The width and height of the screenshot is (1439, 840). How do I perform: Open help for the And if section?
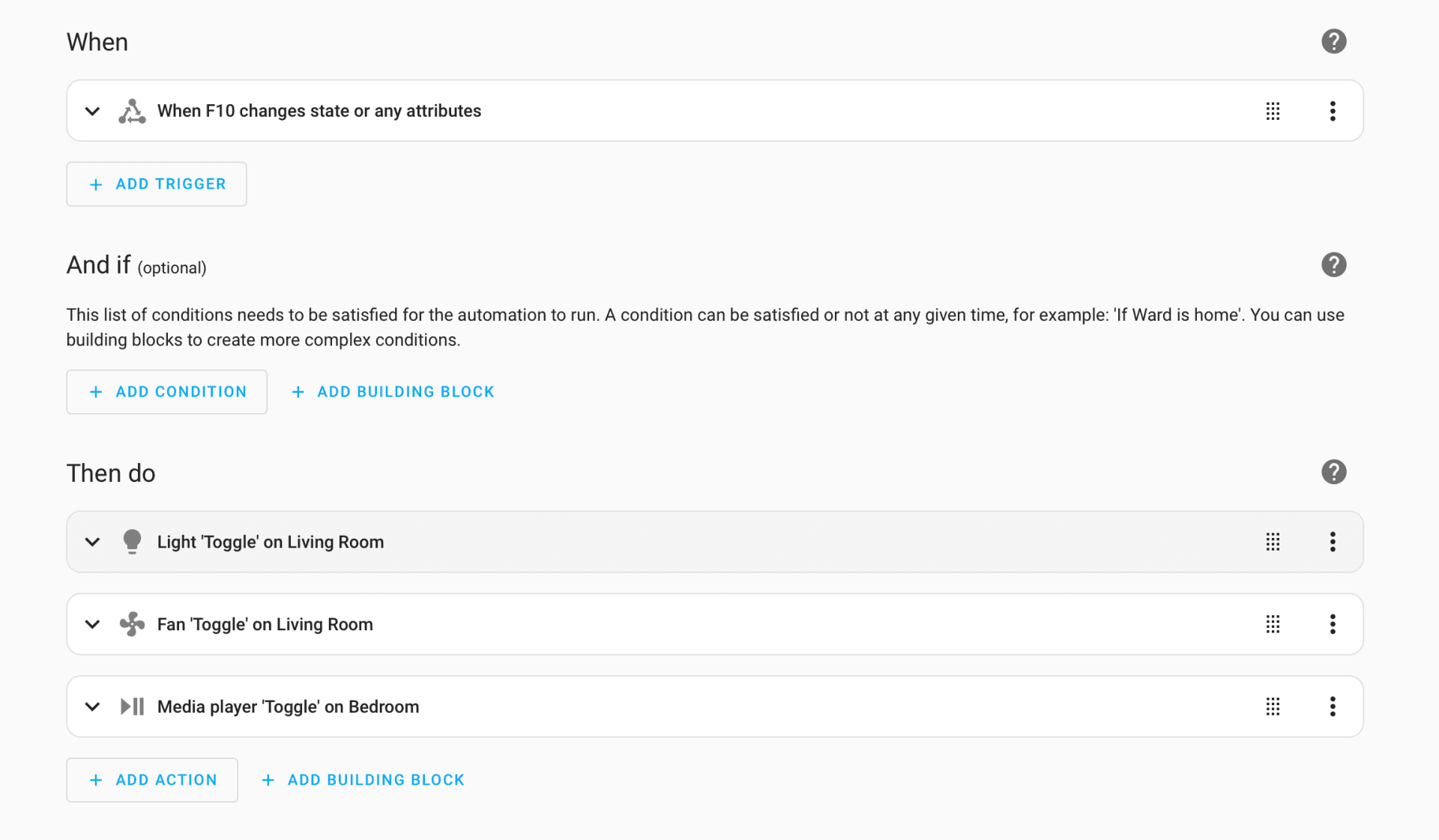(1333, 265)
